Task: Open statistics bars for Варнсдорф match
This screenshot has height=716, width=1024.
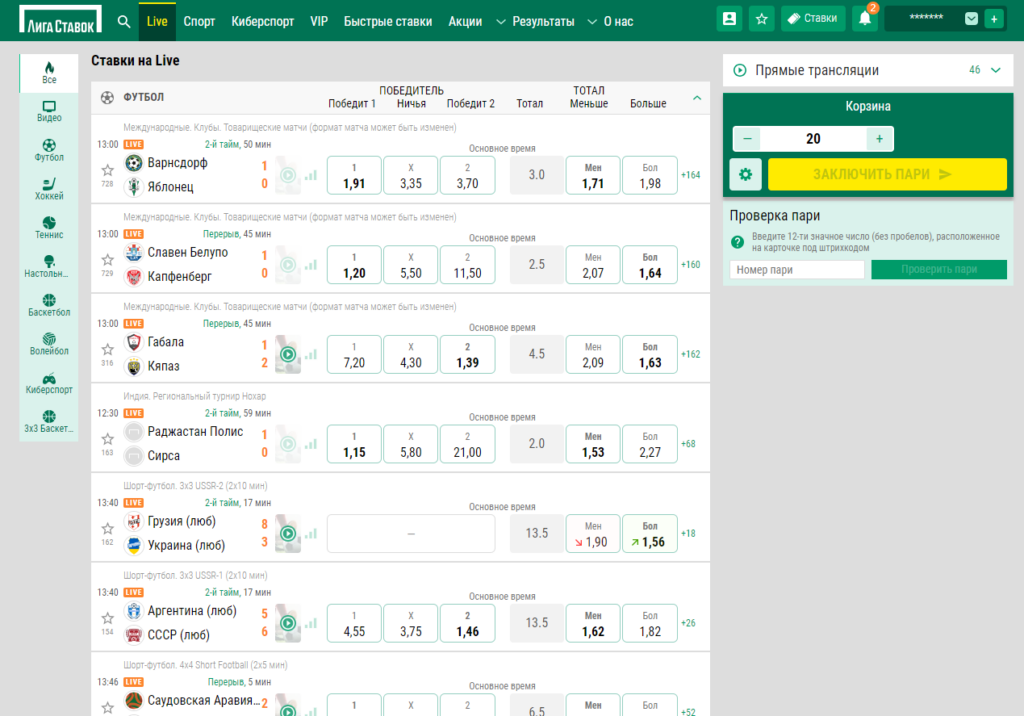Action: click(311, 175)
